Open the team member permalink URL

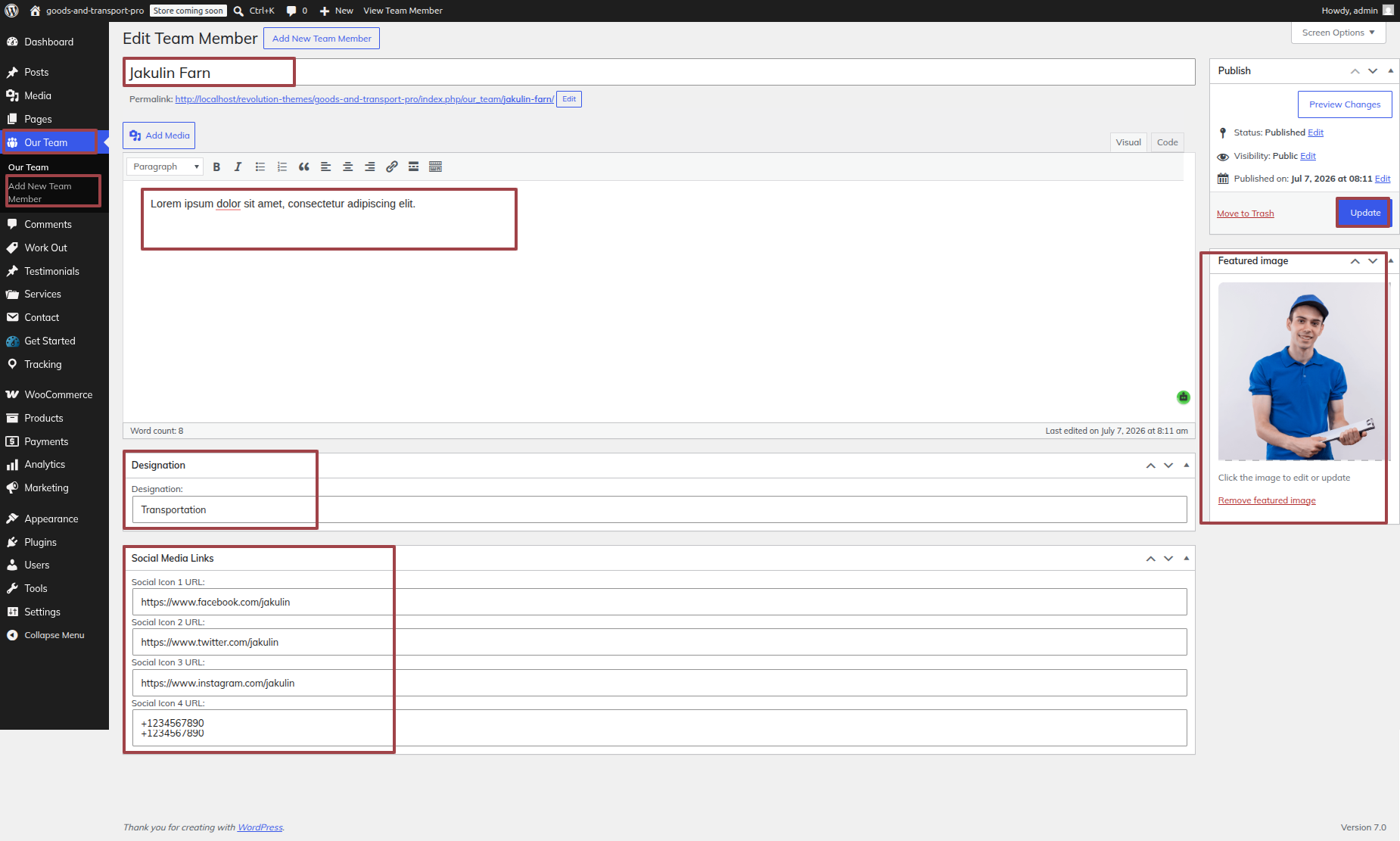click(x=365, y=99)
